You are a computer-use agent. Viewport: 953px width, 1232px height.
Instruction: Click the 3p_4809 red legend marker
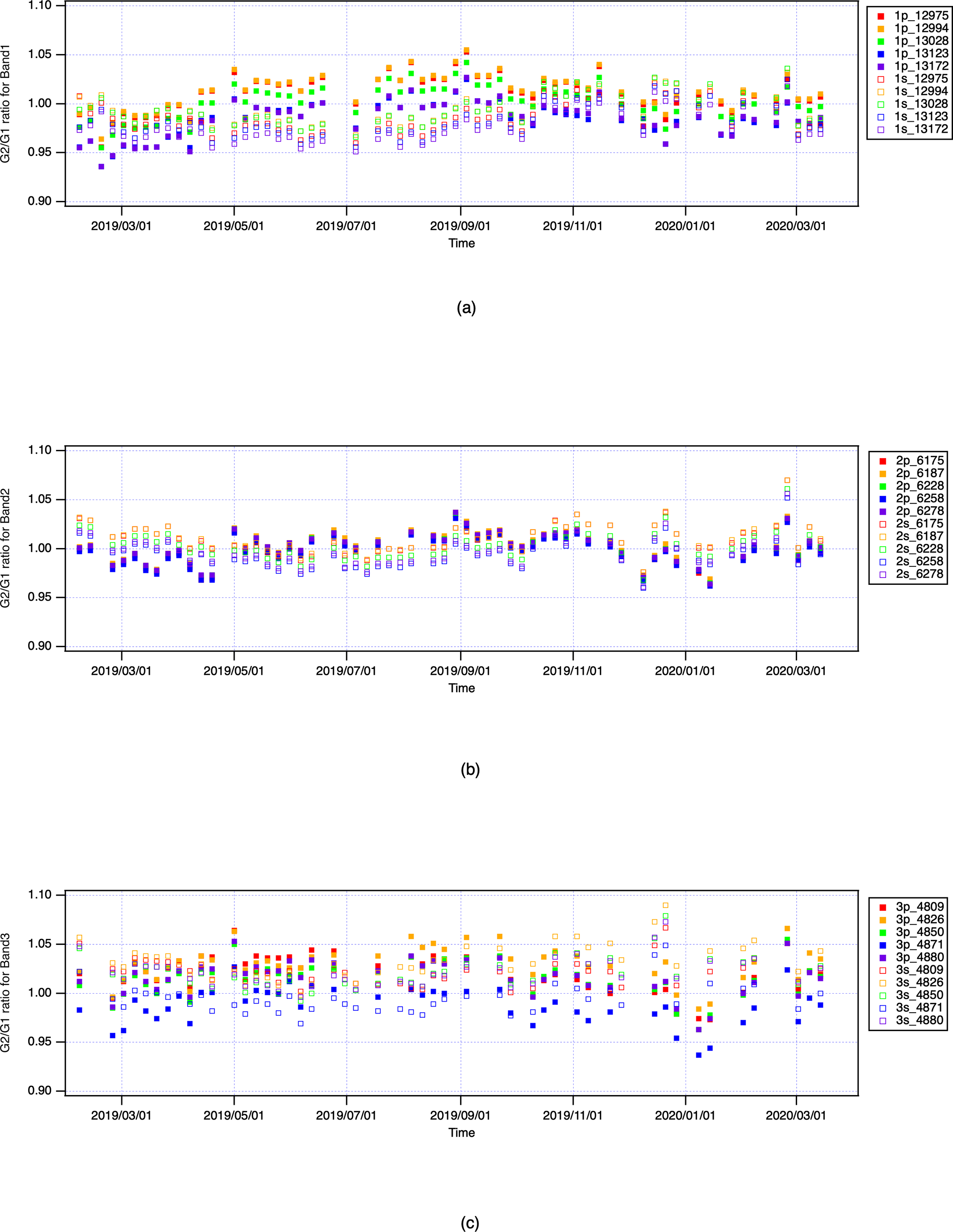pyautogui.click(x=882, y=907)
